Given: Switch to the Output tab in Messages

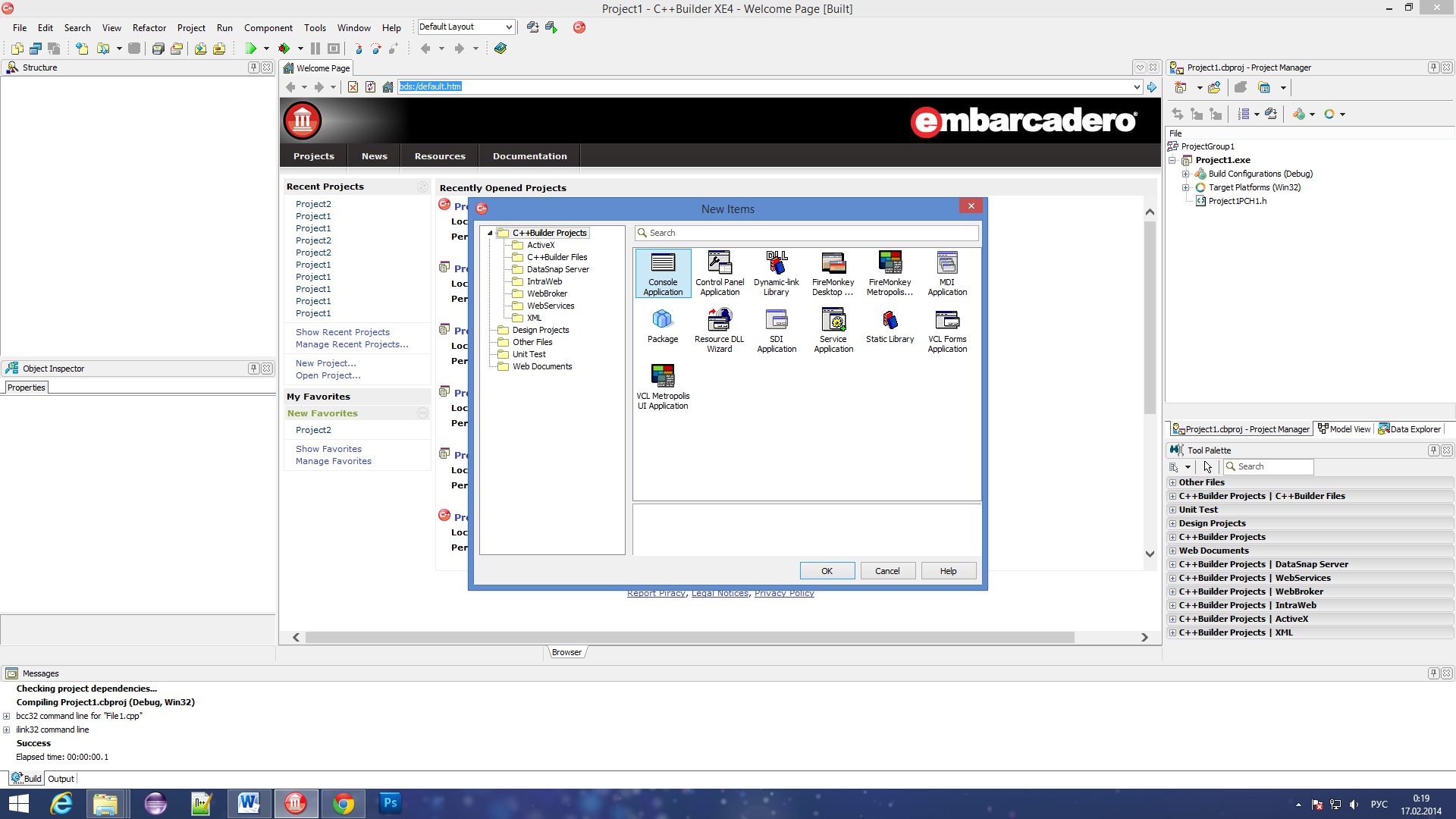Looking at the screenshot, I should [x=61, y=779].
